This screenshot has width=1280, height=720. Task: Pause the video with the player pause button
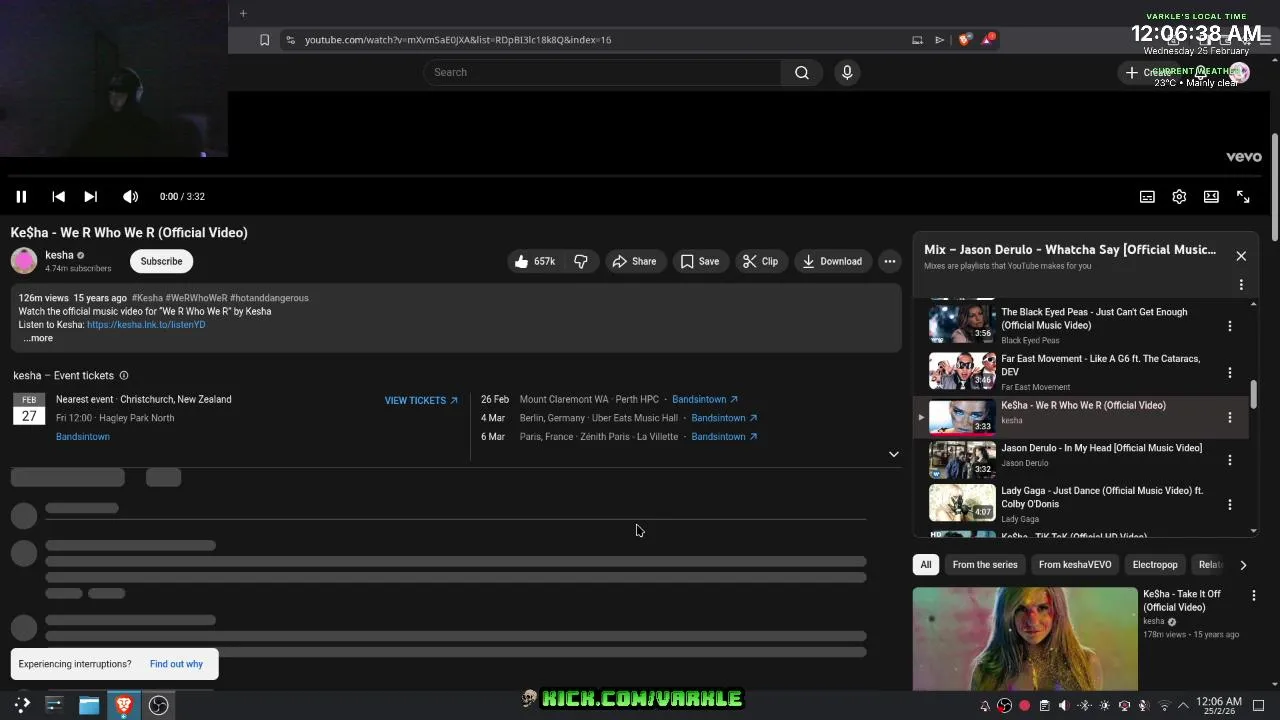point(21,197)
